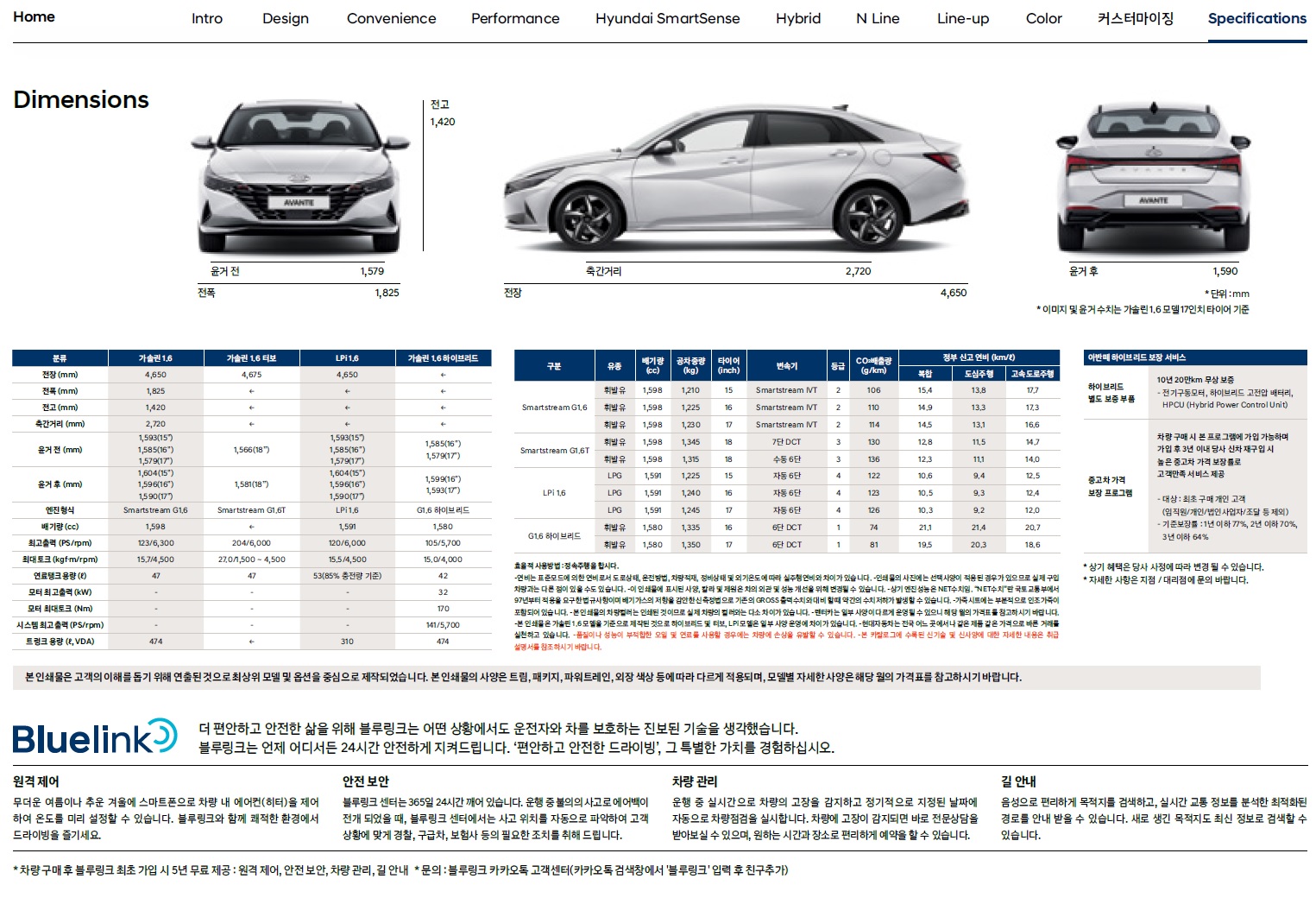This screenshot has height=904, width=1316.
Task: Click the rear view Avante image
Action: click(1152, 179)
